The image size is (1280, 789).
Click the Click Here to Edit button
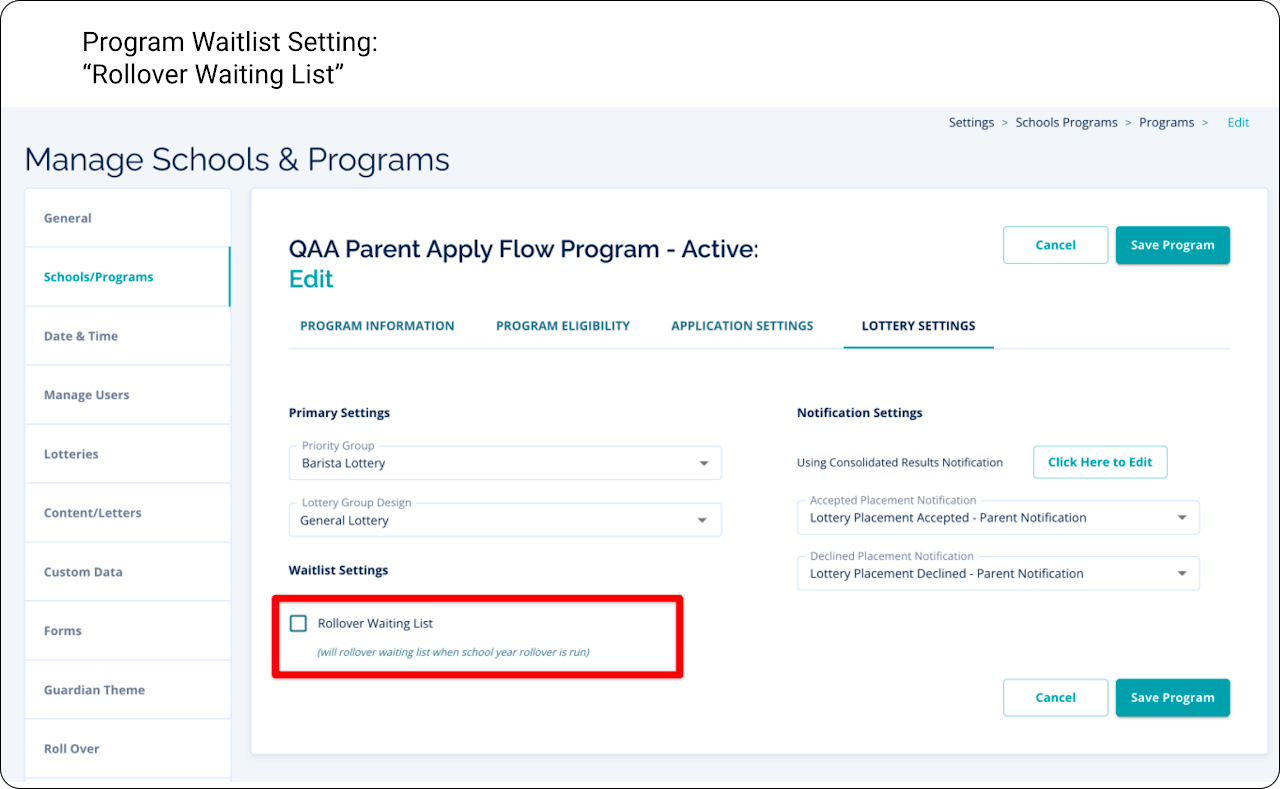(x=1100, y=462)
